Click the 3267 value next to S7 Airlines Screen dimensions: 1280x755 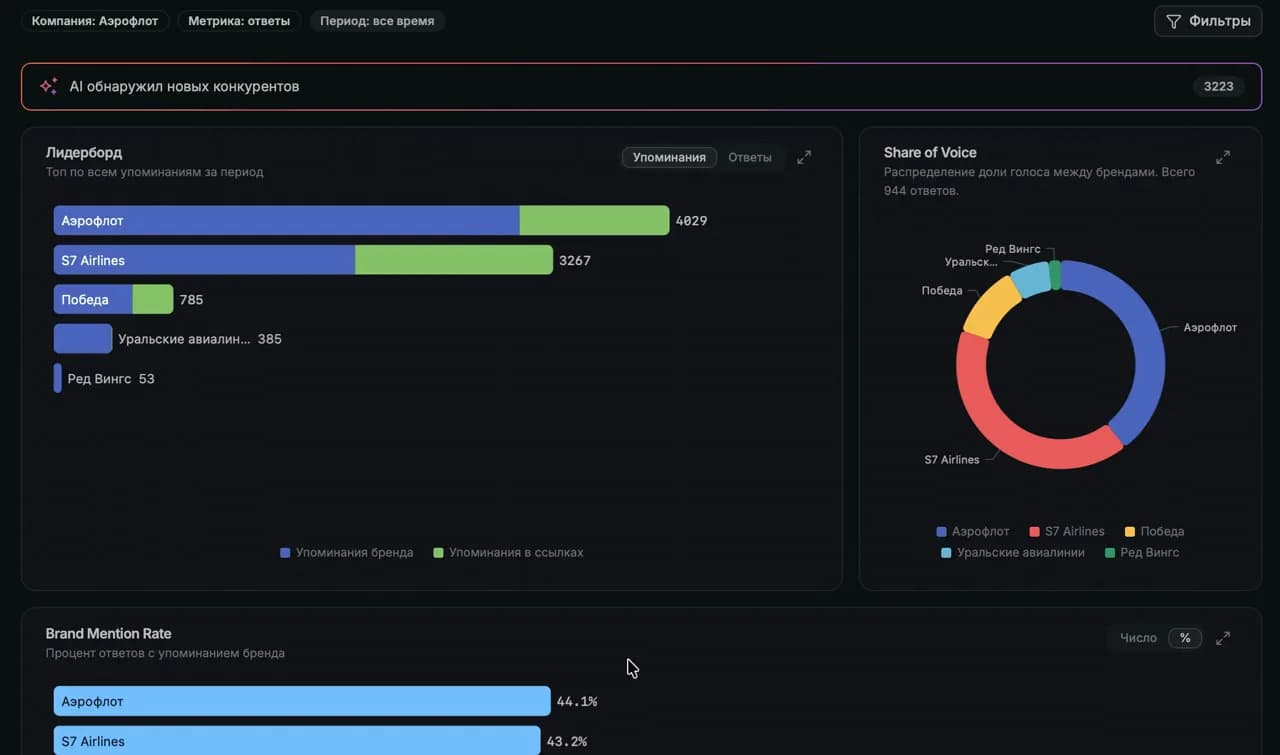[575, 260]
